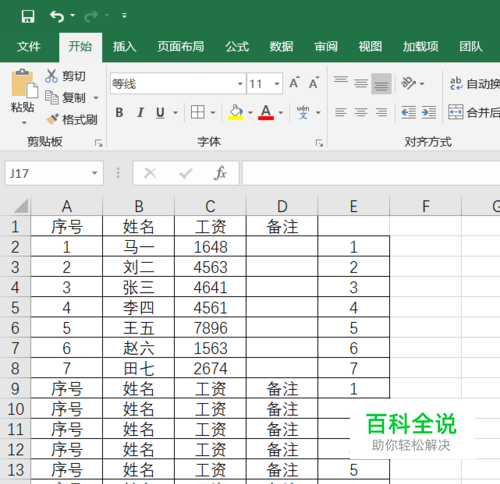Screen dimensions: 500x484
Task: Open the underline style dropdown arrow
Action: pyautogui.click(x=175, y=113)
